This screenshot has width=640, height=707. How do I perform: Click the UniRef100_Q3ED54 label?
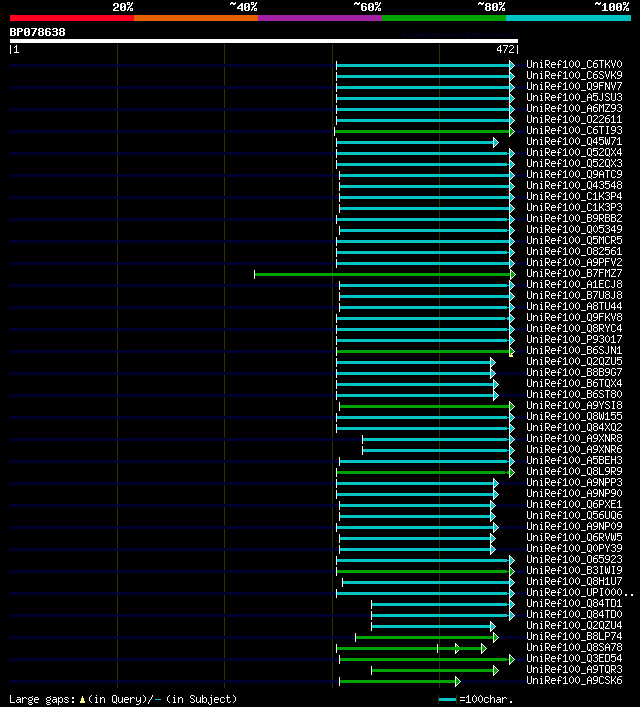click(x=574, y=658)
